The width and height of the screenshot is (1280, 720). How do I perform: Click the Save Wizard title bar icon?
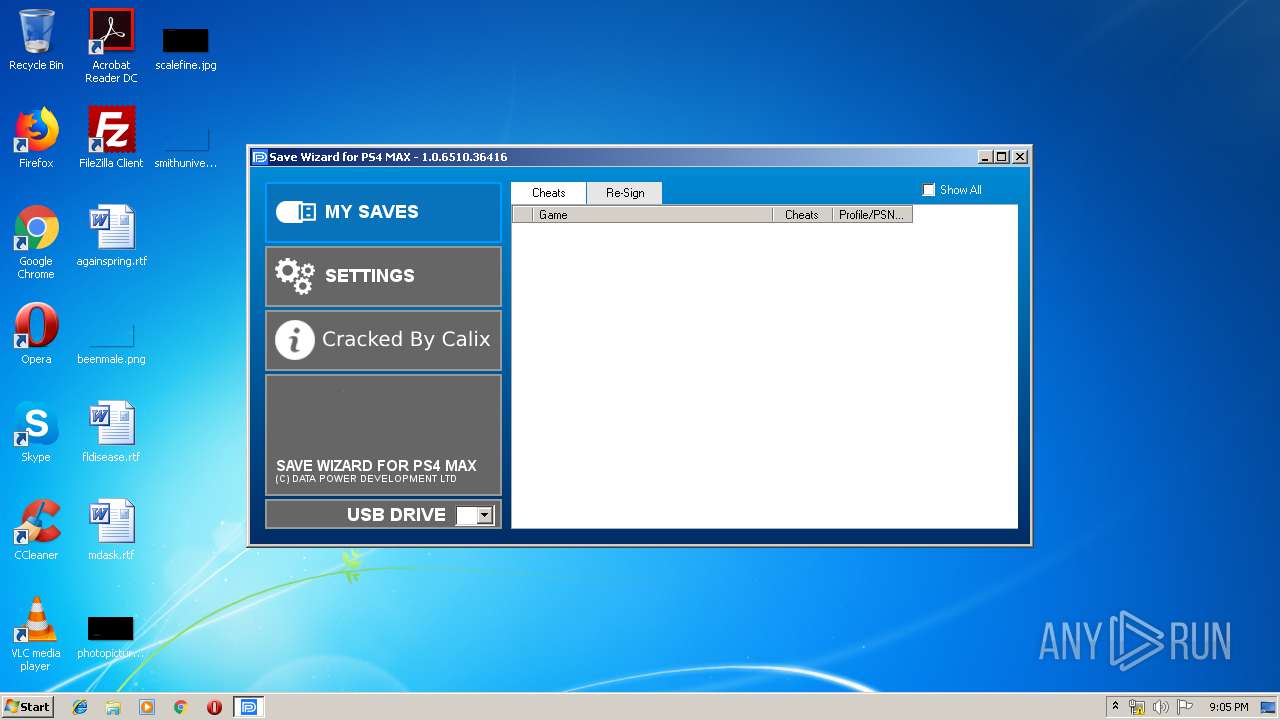[x=260, y=157]
